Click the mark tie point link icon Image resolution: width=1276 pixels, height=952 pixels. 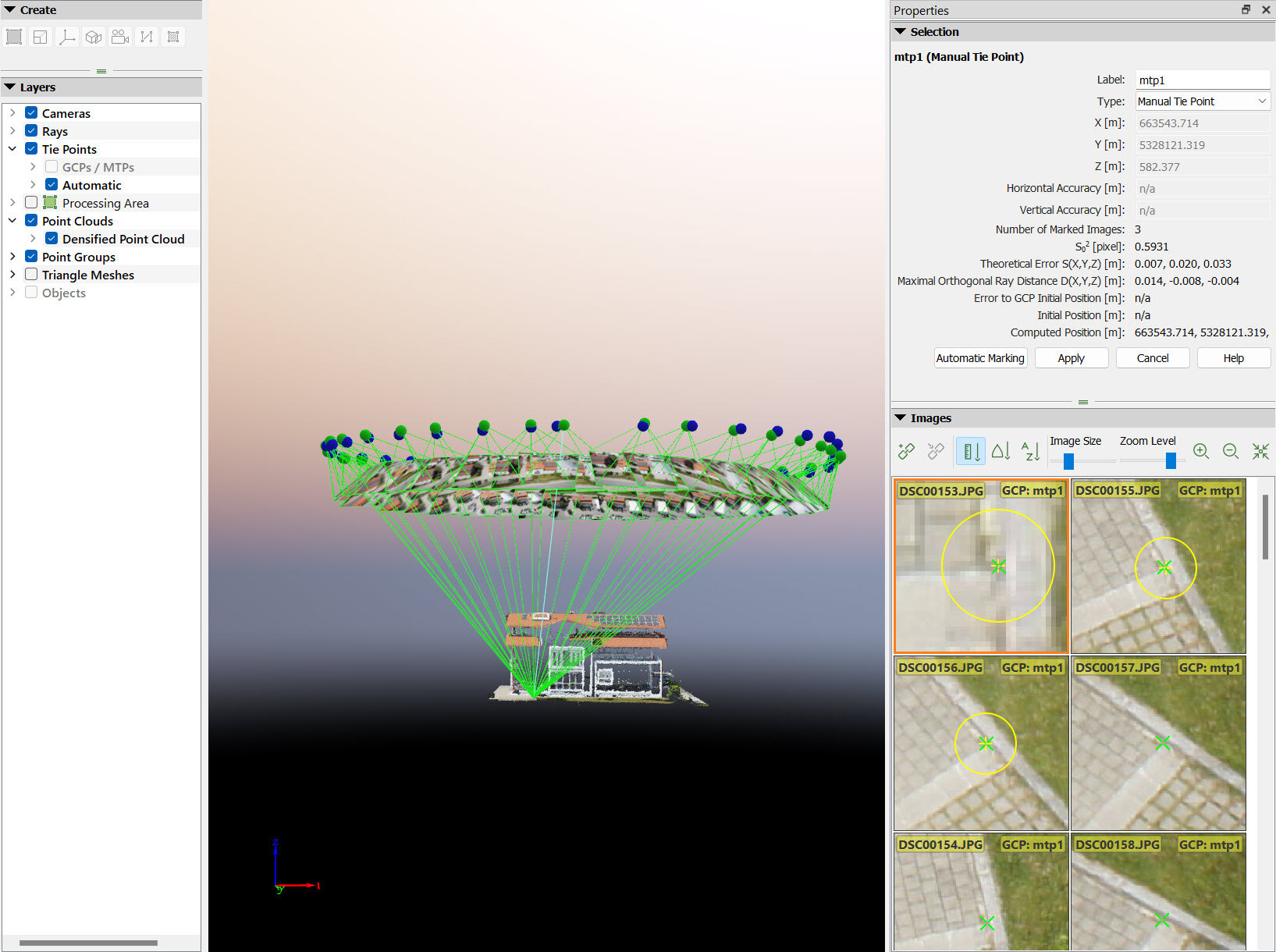pos(907,451)
